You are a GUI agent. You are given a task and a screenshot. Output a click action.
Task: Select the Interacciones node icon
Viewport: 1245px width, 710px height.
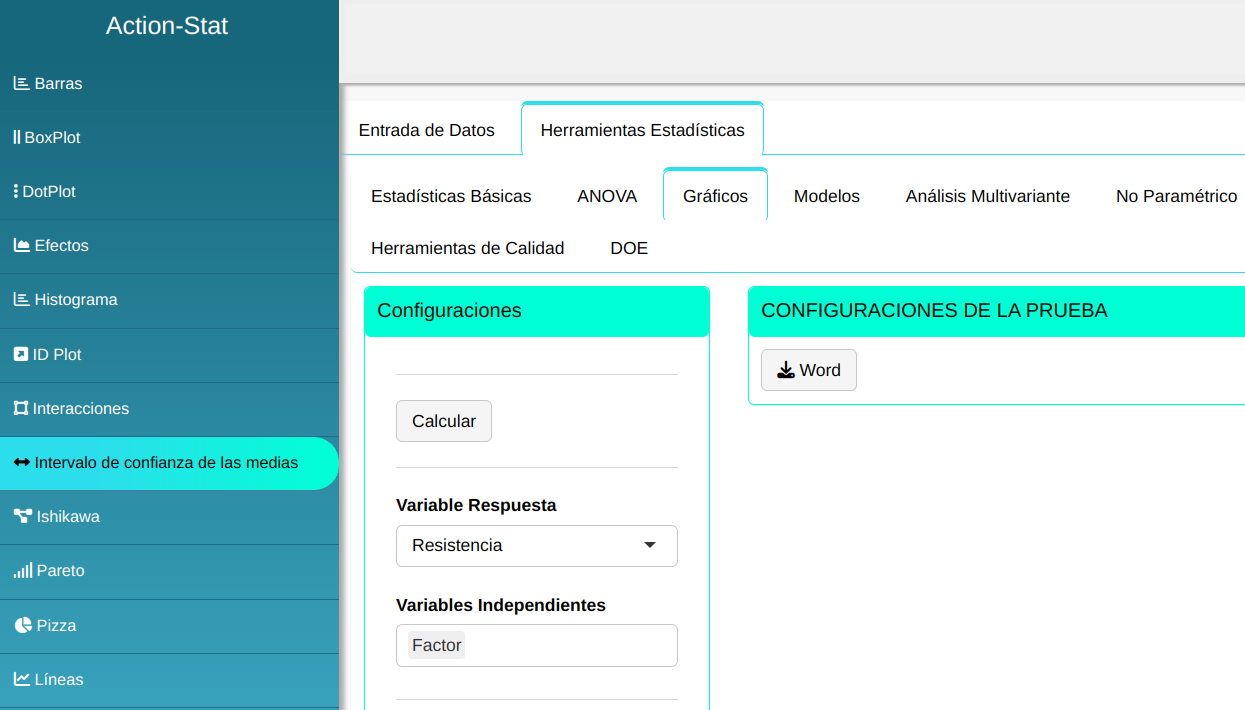coord(20,408)
